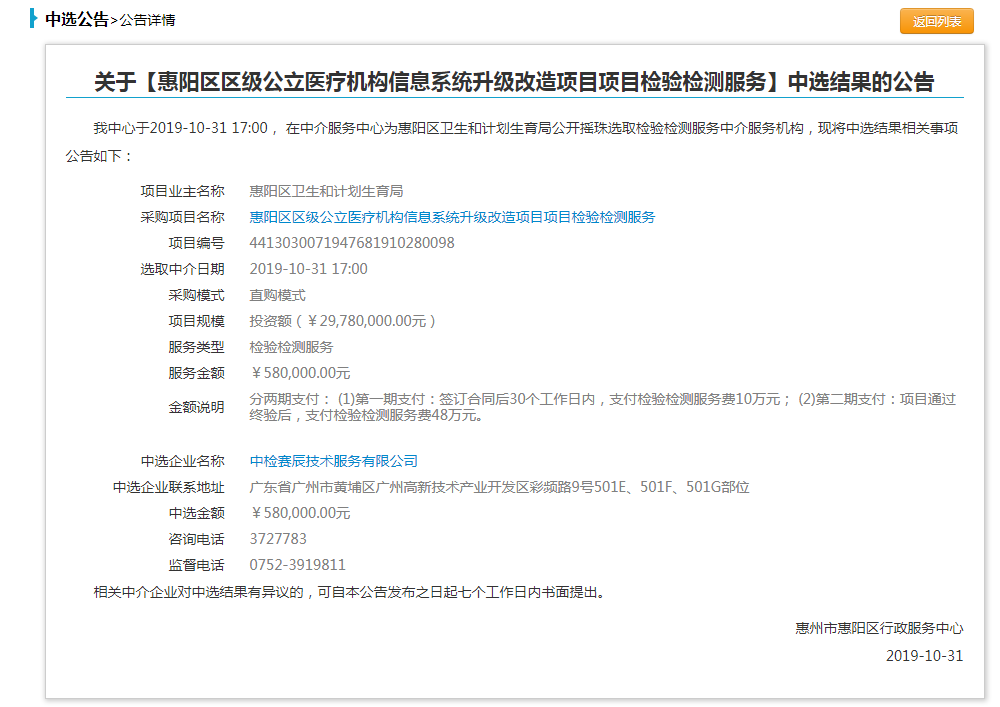
Task: Click the date 2019-10-31 under the signature
Action: (x=924, y=656)
